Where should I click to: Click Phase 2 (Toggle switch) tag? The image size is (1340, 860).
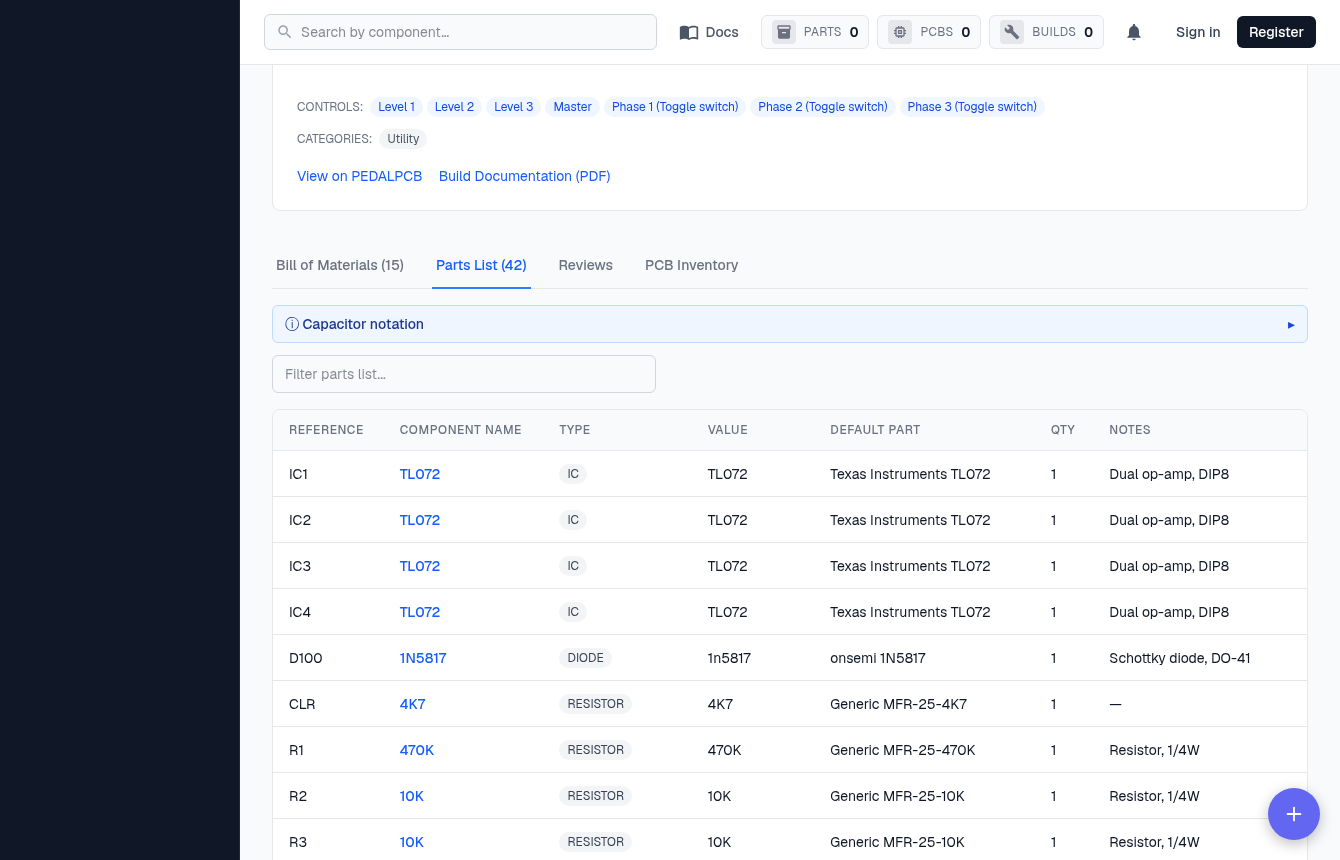823,107
